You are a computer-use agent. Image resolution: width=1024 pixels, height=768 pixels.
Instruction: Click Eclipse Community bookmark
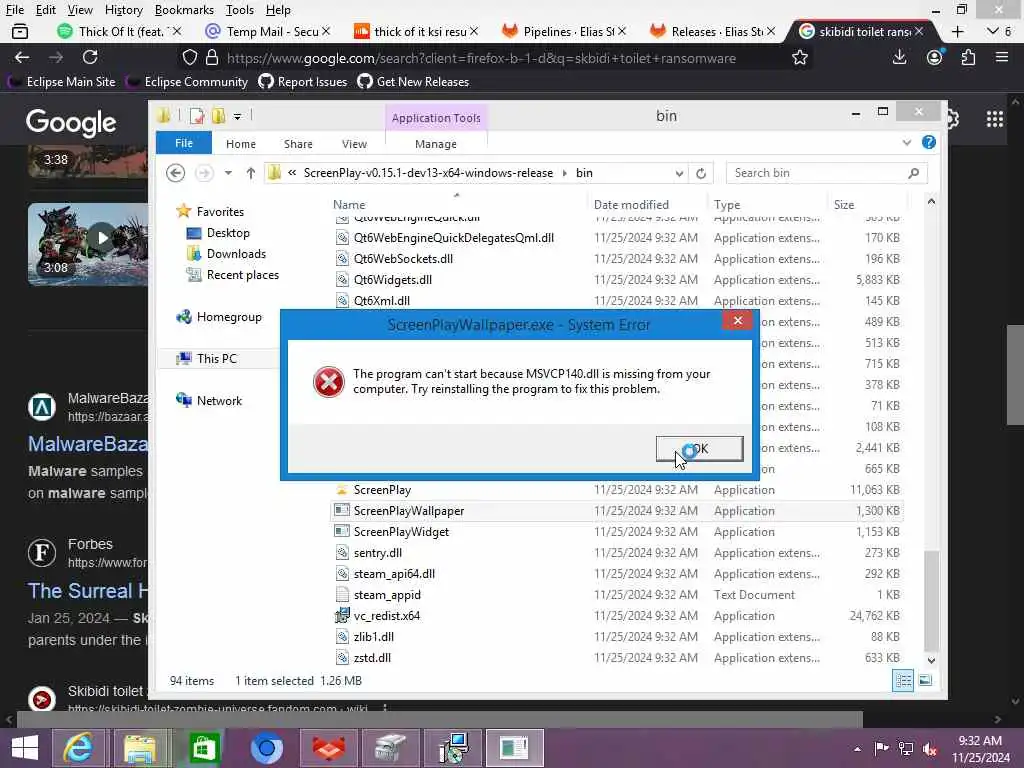[187, 82]
